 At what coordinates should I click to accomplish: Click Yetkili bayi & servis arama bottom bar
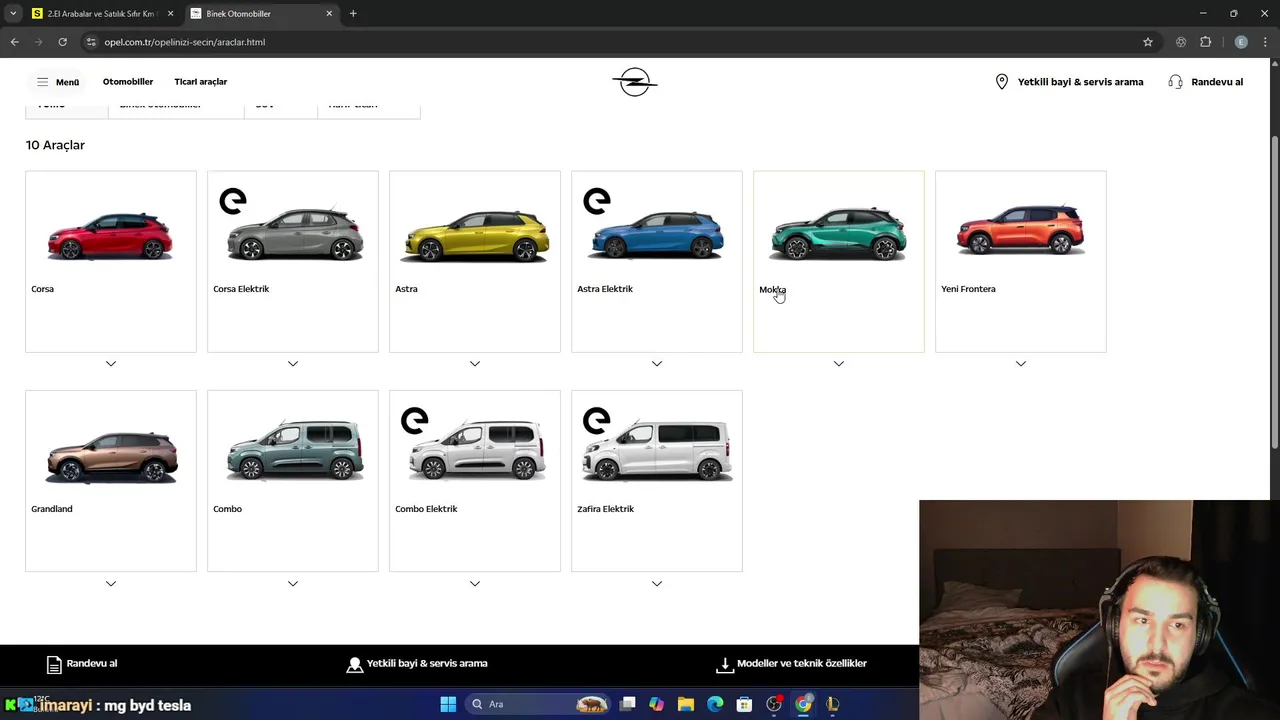[x=427, y=664]
